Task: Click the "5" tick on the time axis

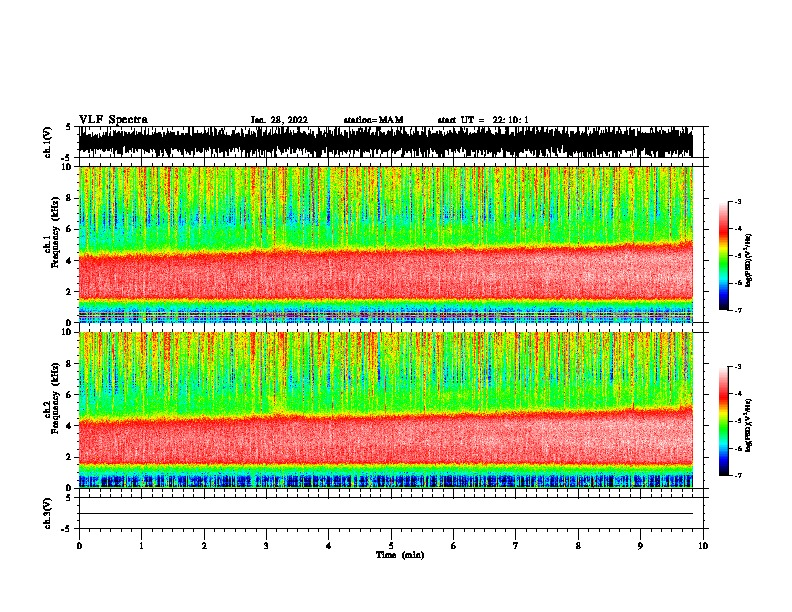Action: tap(391, 546)
